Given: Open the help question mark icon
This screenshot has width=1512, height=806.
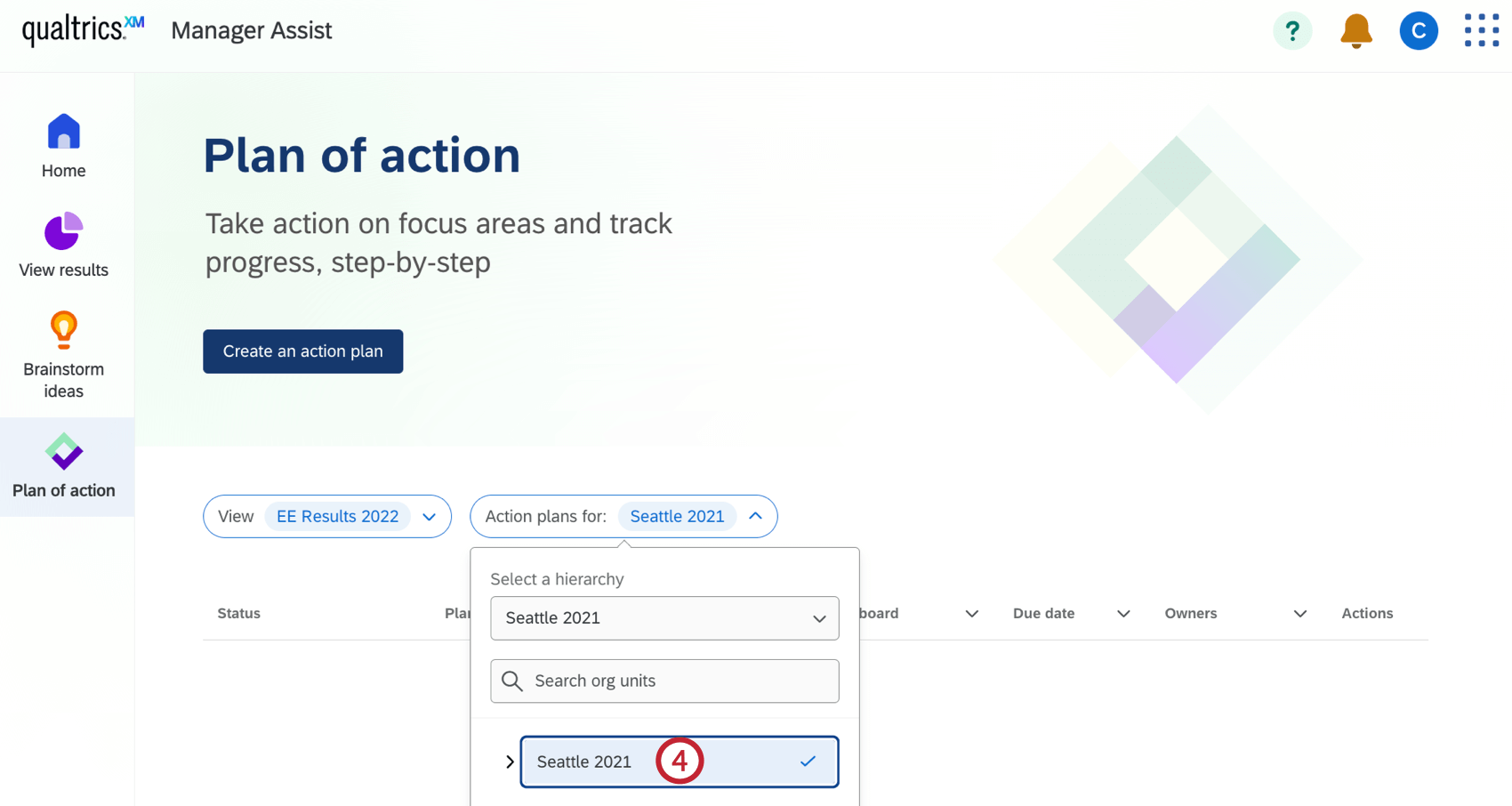Looking at the screenshot, I should pos(1292,30).
